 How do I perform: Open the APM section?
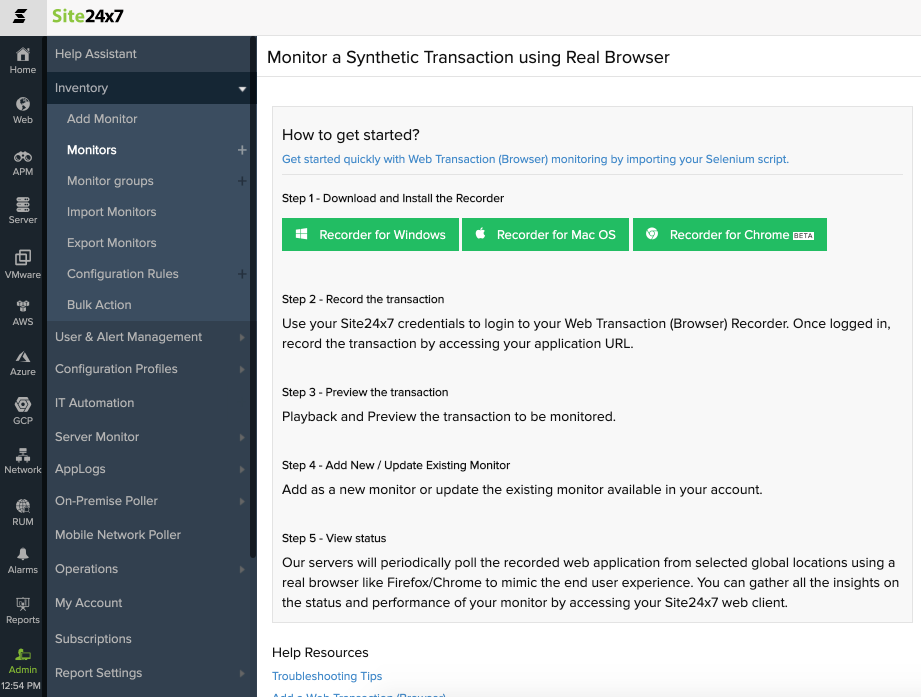coord(22,158)
